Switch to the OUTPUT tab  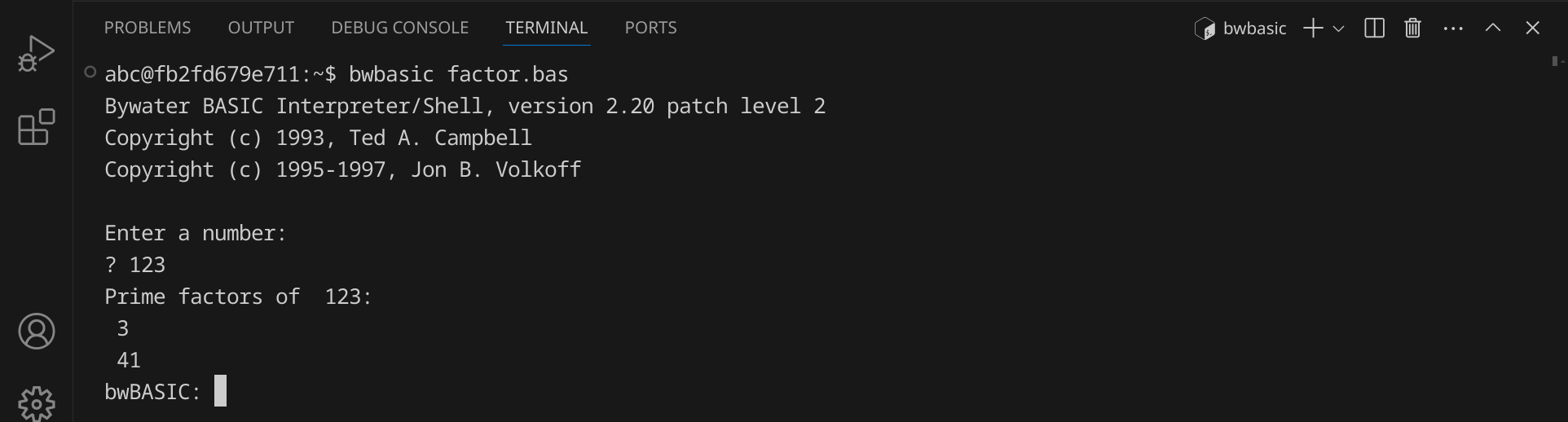pos(261,28)
